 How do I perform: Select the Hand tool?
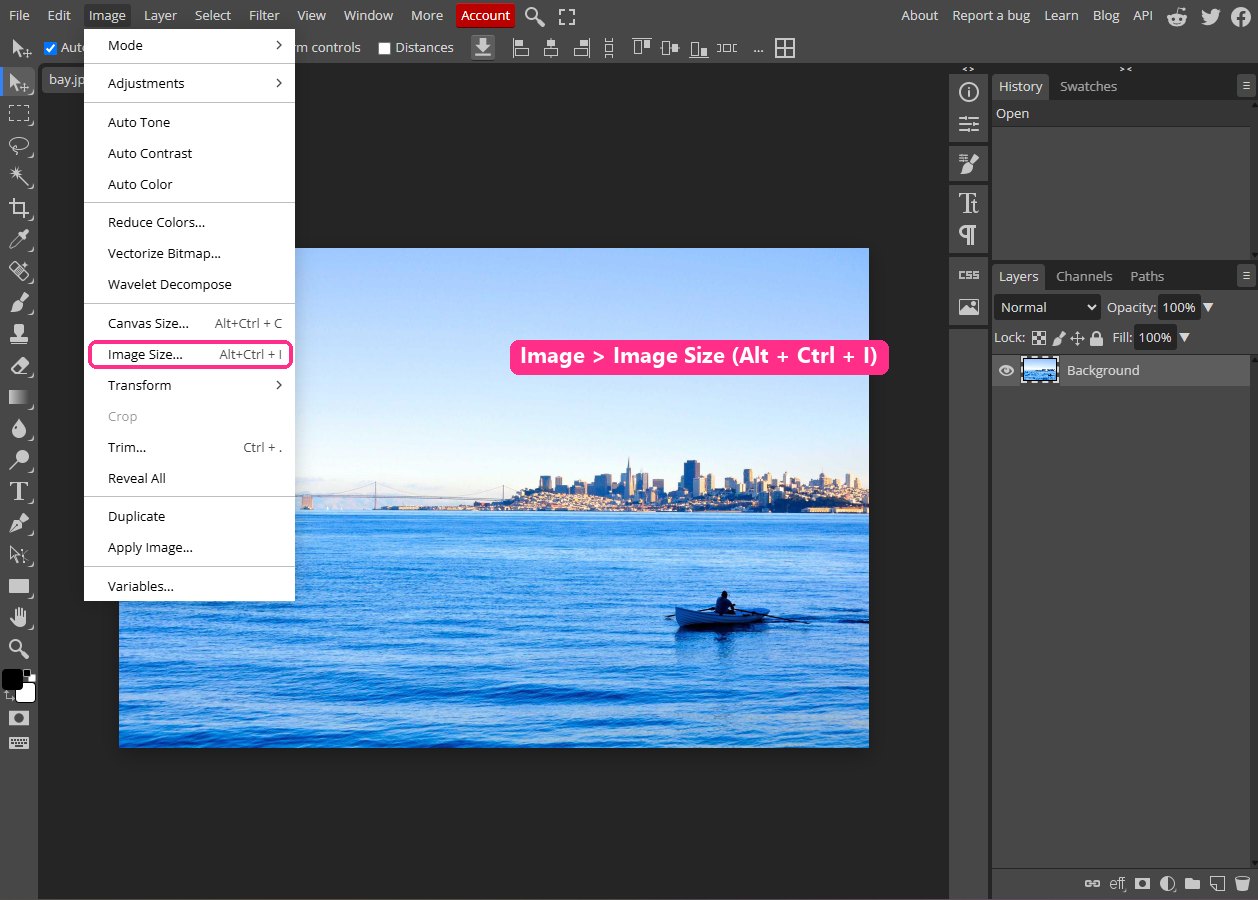coord(19,617)
